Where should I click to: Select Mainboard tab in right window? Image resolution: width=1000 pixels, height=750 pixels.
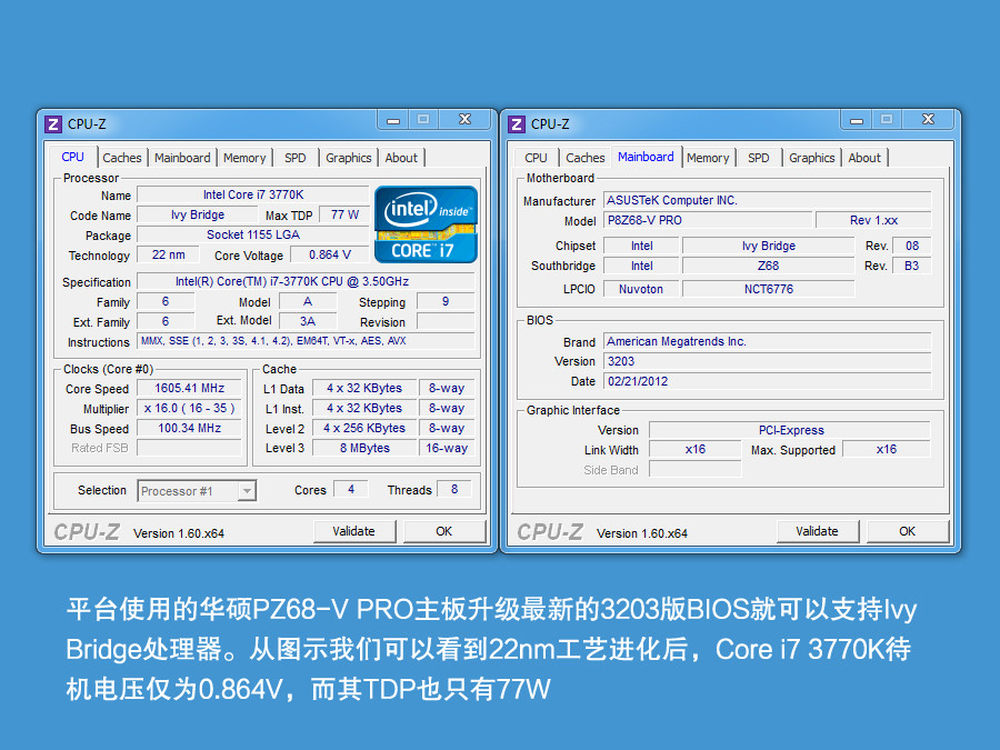645,157
